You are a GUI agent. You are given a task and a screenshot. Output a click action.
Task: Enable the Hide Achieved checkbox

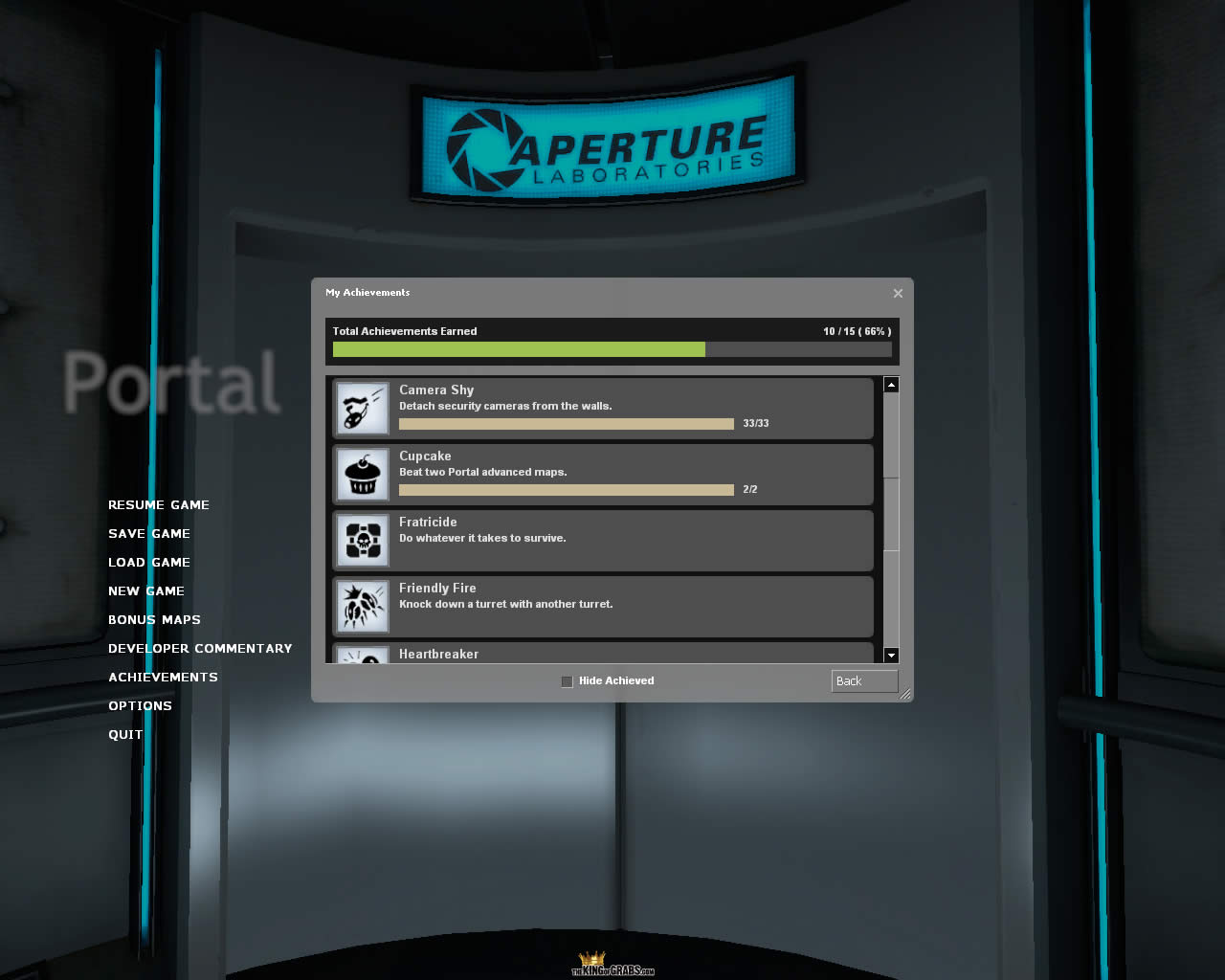[x=567, y=681]
